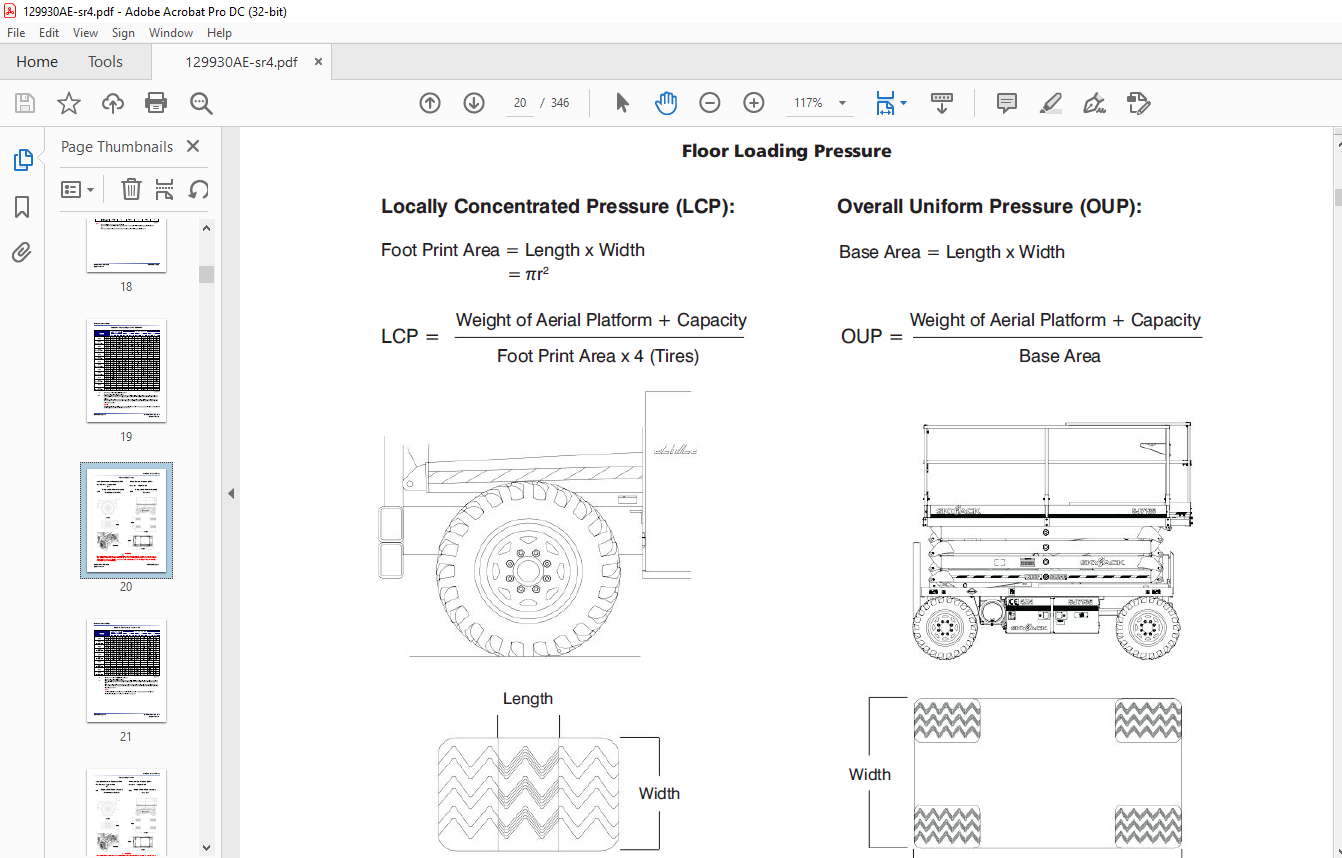This screenshot has height=858, width=1342.
Task: Go to next page arrow
Action: (474, 103)
